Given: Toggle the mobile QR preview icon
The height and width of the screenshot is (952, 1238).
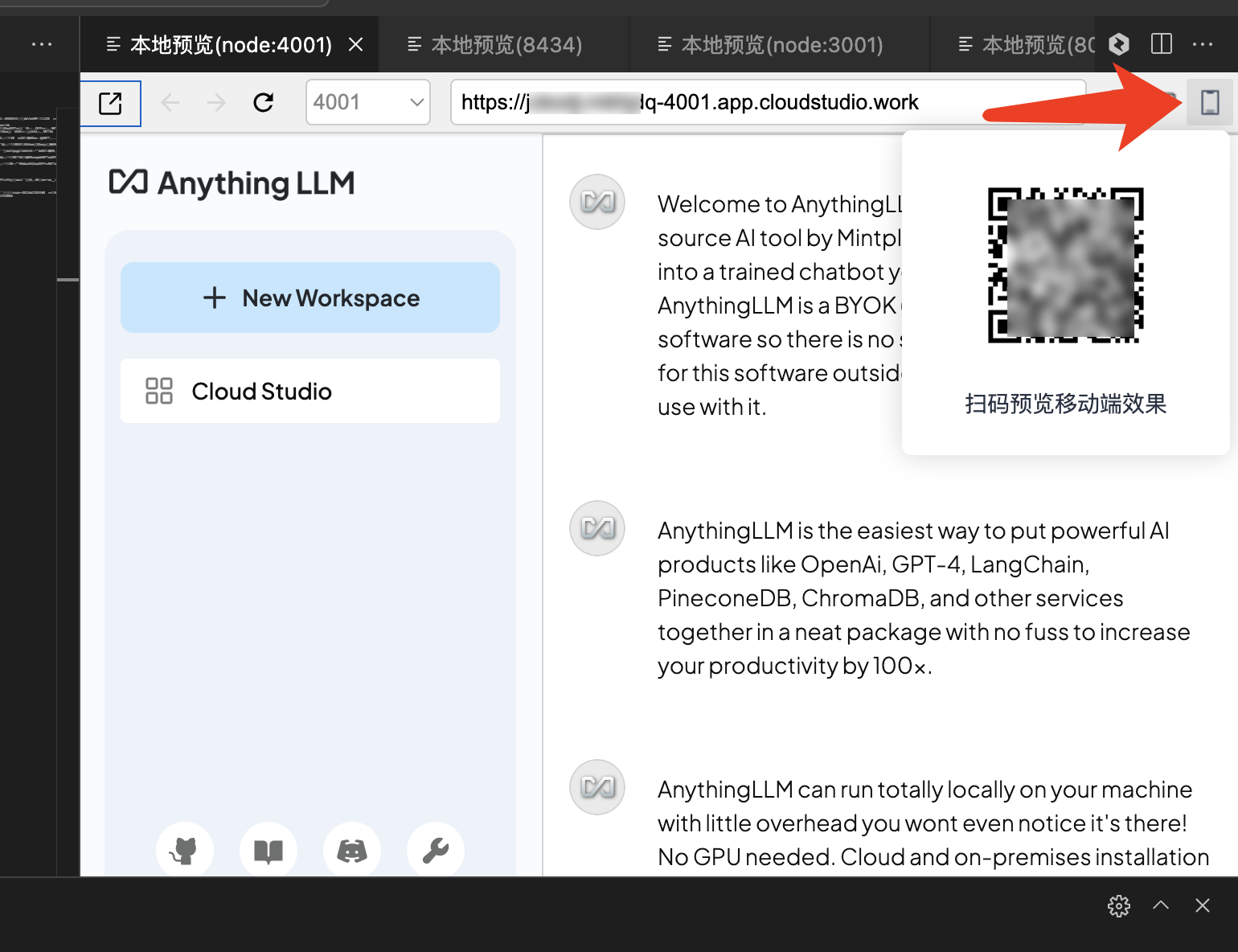Looking at the screenshot, I should 1210,102.
